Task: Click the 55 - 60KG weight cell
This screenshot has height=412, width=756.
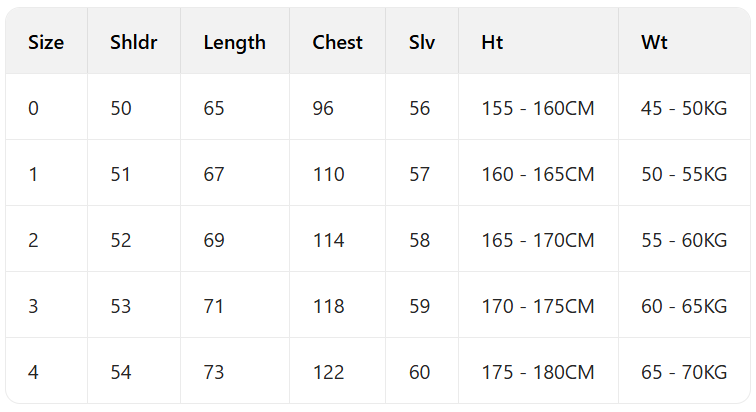Action: point(684,240)
